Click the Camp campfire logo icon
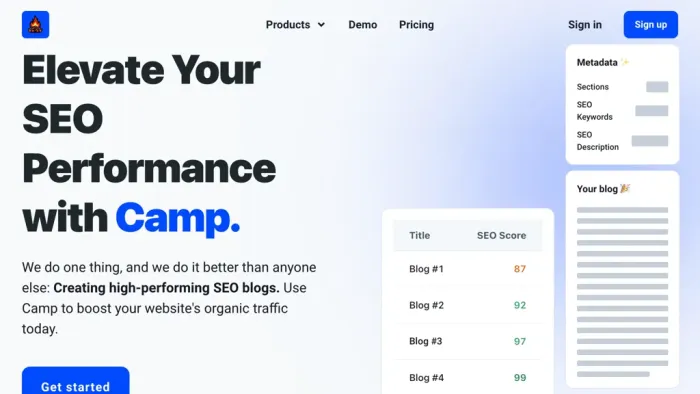The height and width of the screenshot is (394, 700). [35, 25]
